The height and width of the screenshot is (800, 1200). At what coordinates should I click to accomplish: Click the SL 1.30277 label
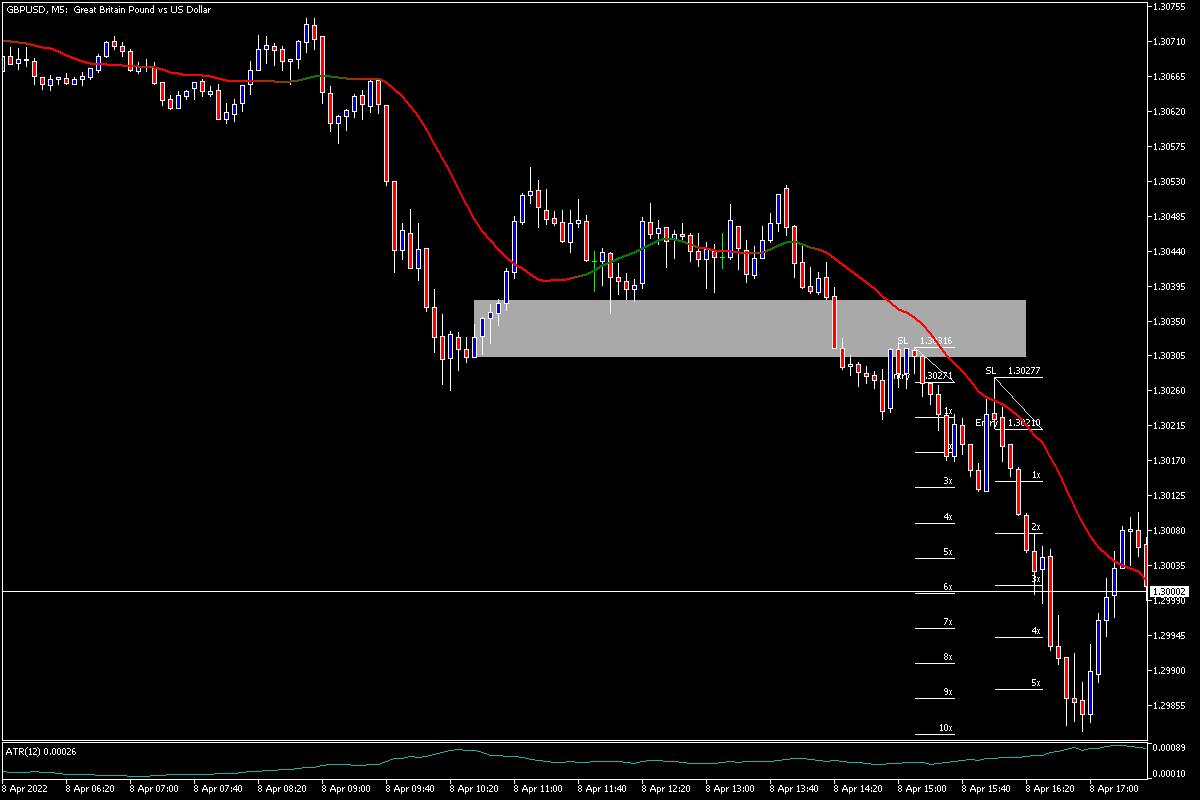pos(1013,371)
